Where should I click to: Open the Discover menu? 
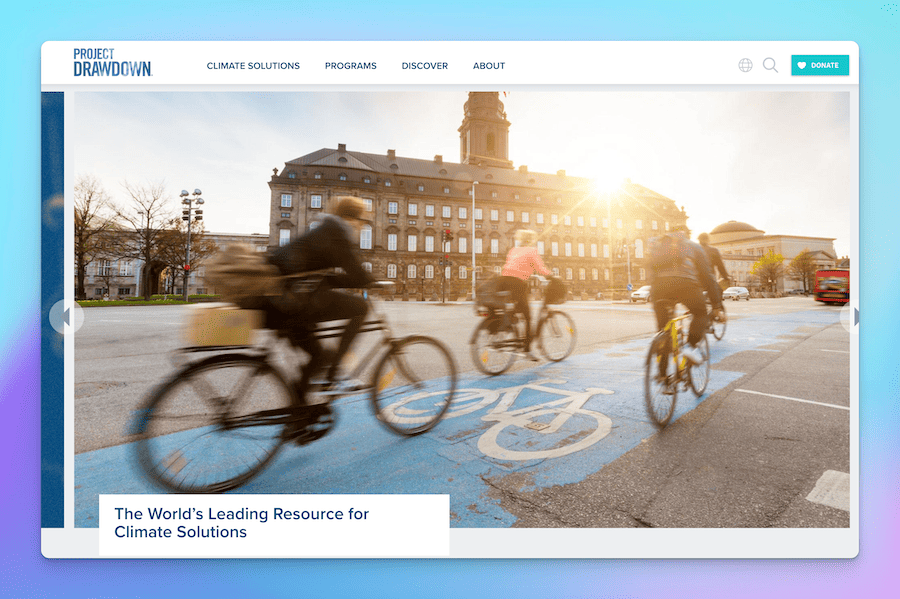pos(424,66)
